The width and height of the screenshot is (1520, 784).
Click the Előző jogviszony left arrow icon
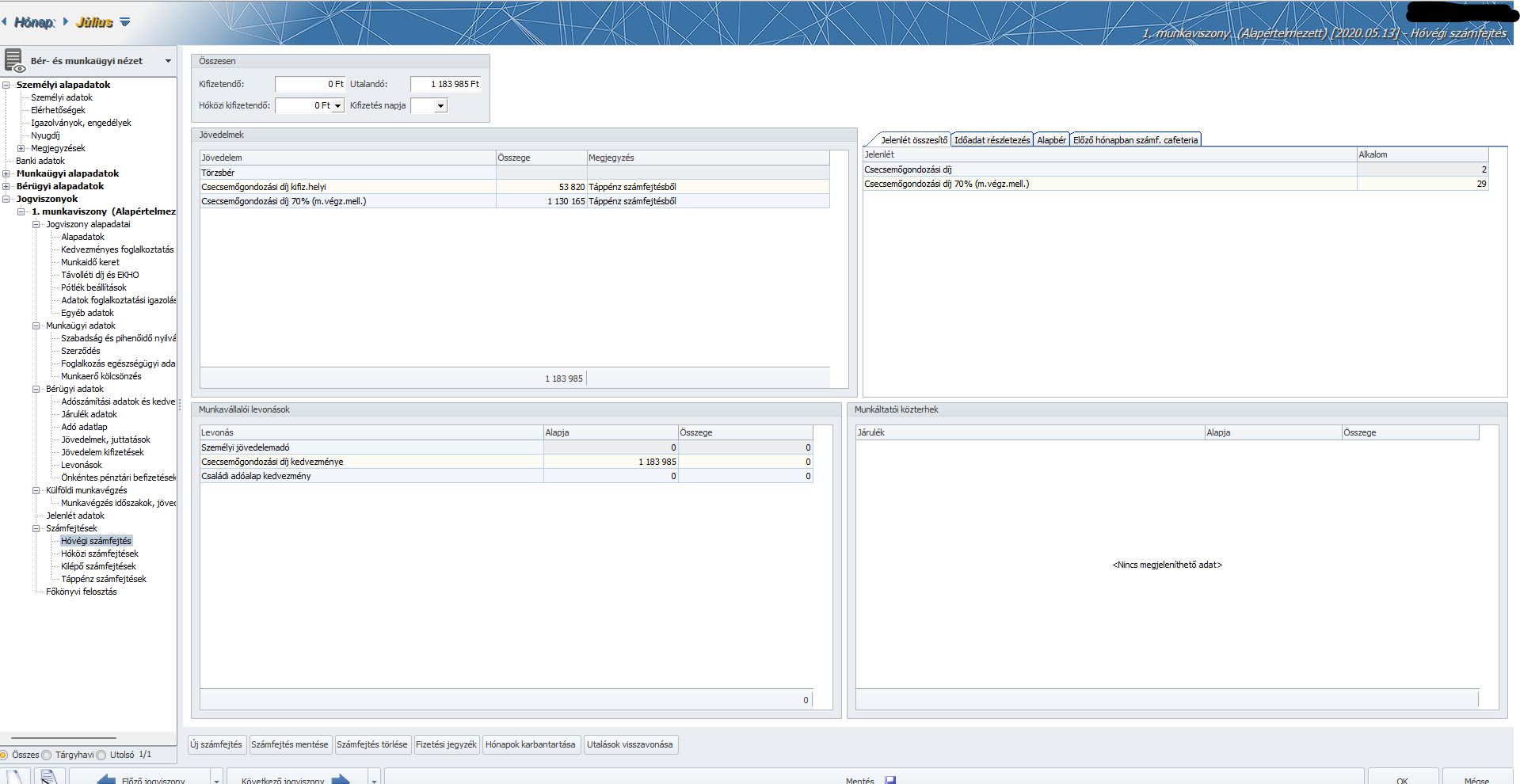click(x=105, y=779)
